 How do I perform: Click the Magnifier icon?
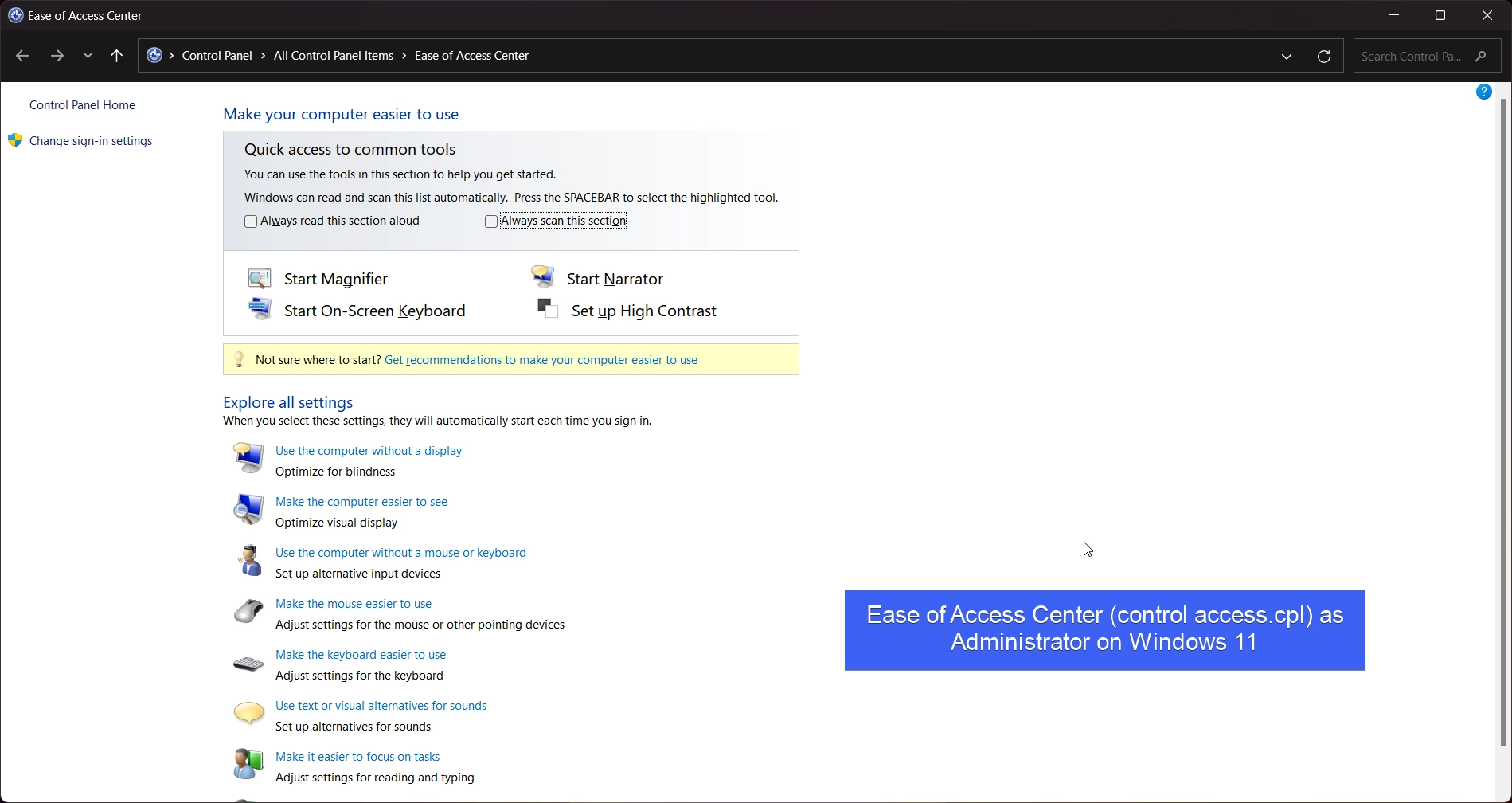point(260,278)
